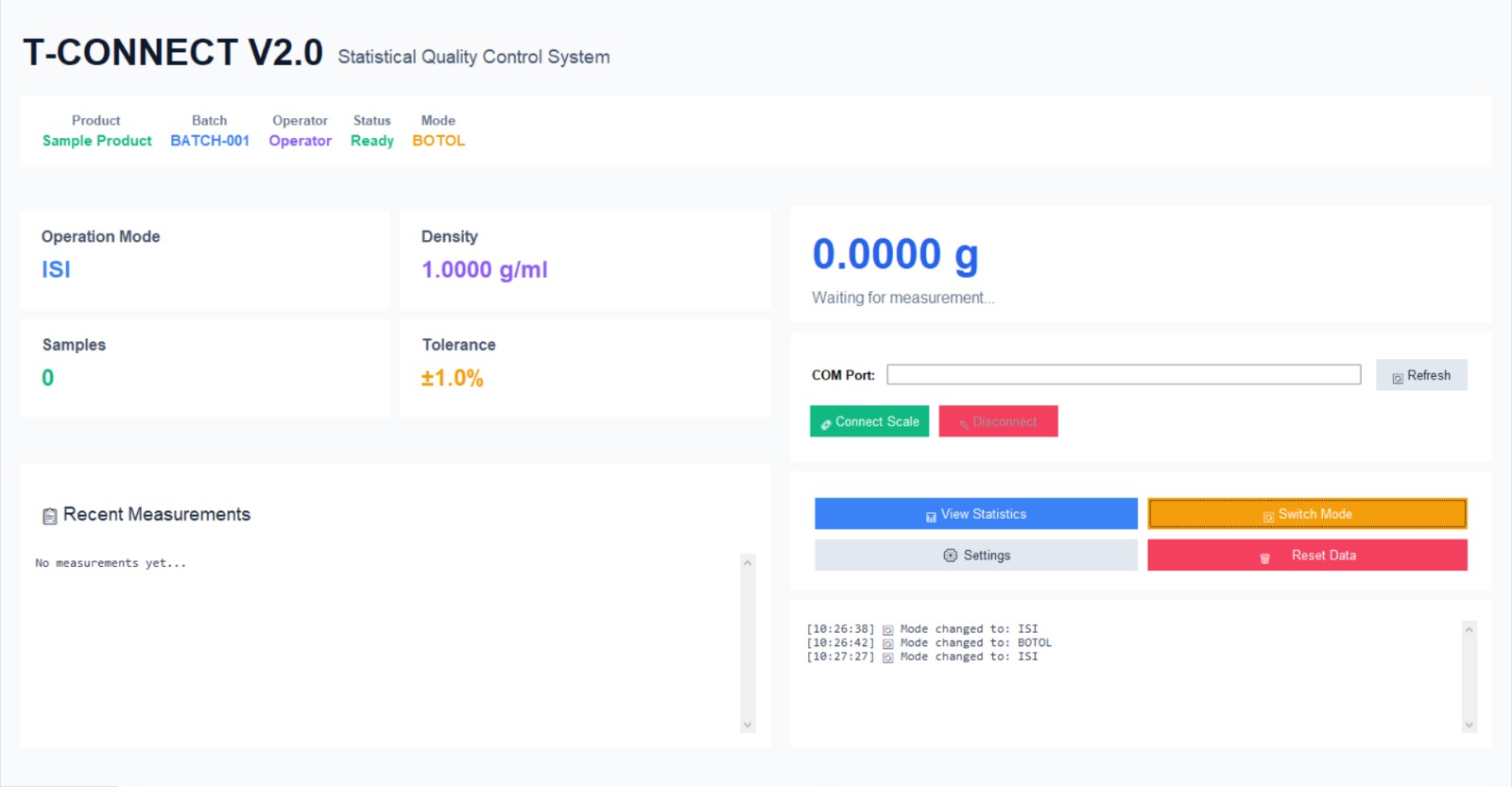Click the trash icon on Reset Data
Viewport: 1512px width, 787px height.
coord(1264,557)
